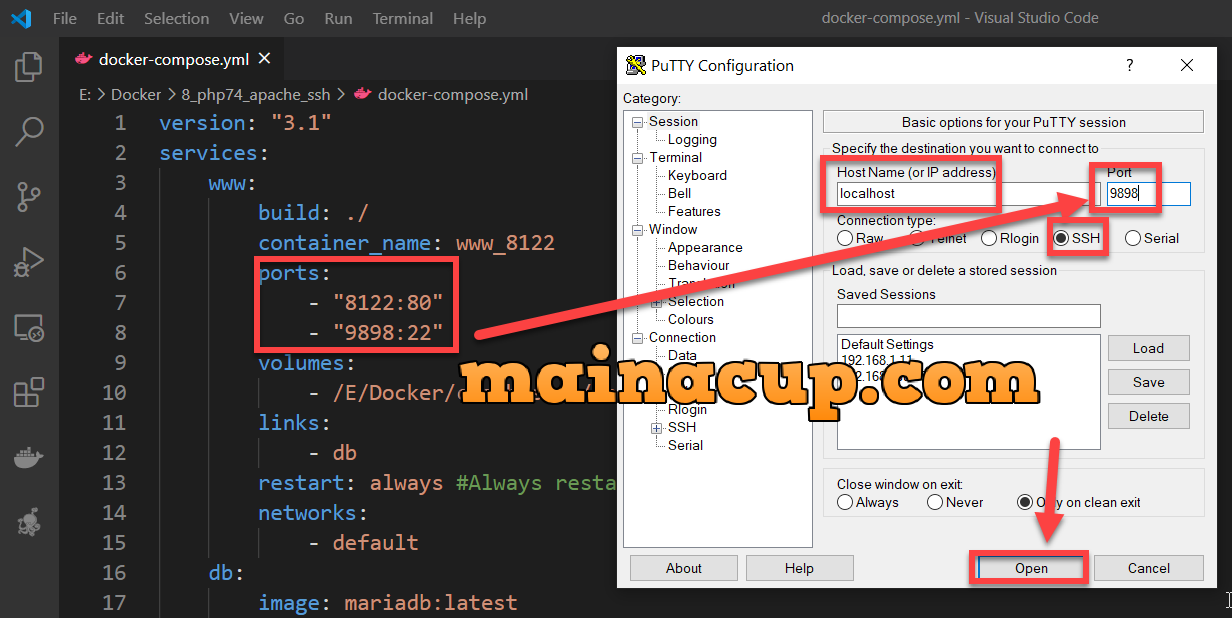1232x618 pixels.
Task: Click the Saved Sessions name field
Action: tap(968, 316)
